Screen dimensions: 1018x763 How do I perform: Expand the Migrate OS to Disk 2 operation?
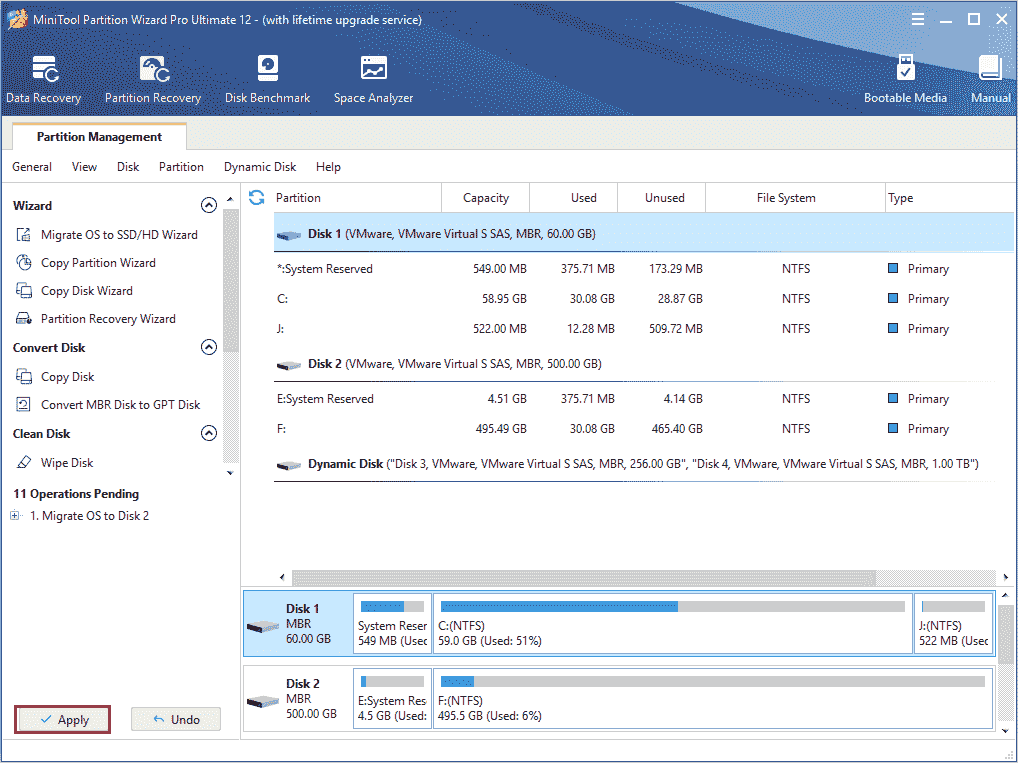[14, 515]
